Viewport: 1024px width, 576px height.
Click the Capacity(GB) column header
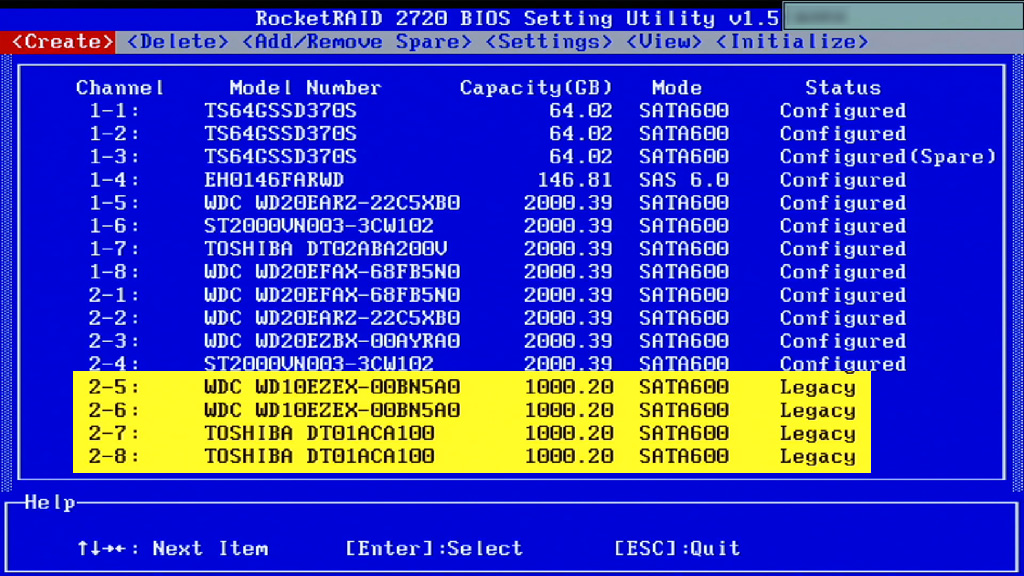(x=536, y=88)
